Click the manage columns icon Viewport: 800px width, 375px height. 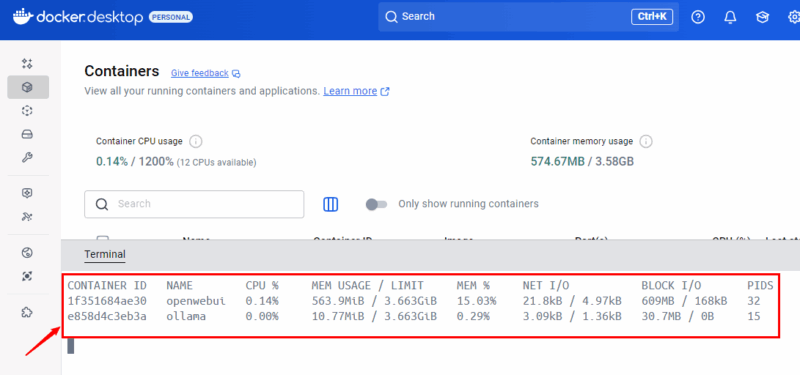(x=331, y=204)
